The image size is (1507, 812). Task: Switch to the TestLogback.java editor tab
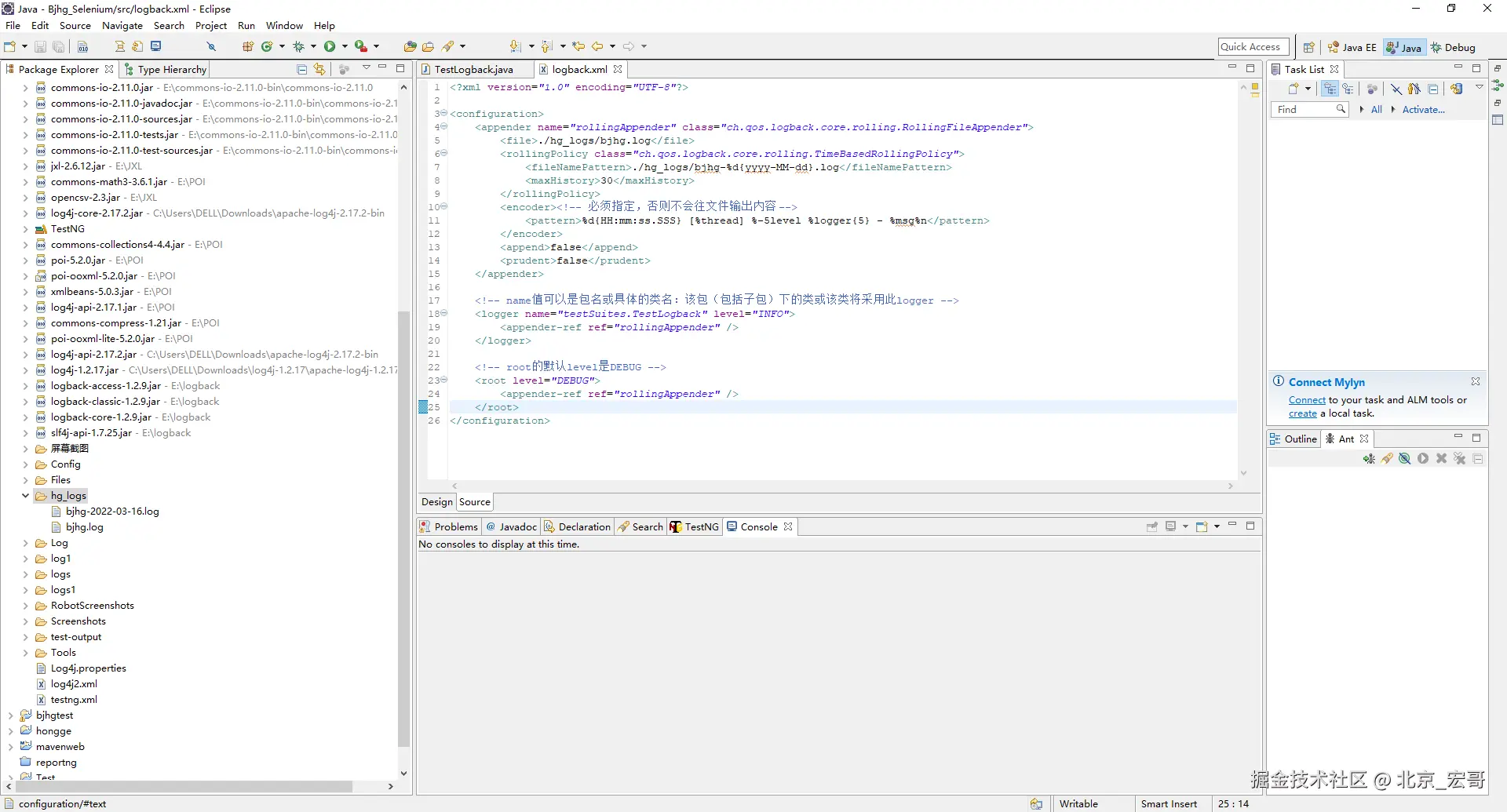(x=473, y=70)
